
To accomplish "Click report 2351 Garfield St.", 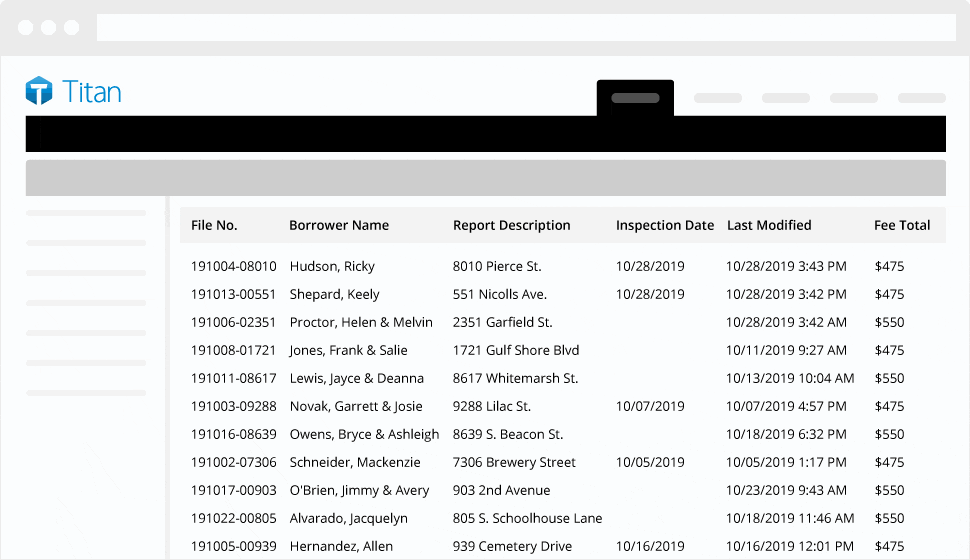I will [x=503, y=322].
